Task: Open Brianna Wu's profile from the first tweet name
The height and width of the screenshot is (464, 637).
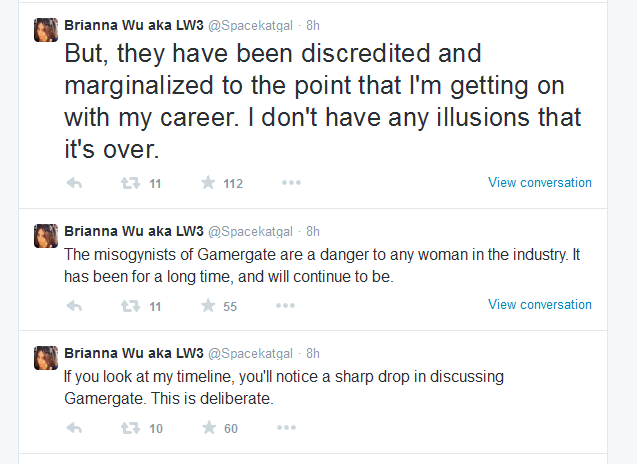Action: pos(134,25)
